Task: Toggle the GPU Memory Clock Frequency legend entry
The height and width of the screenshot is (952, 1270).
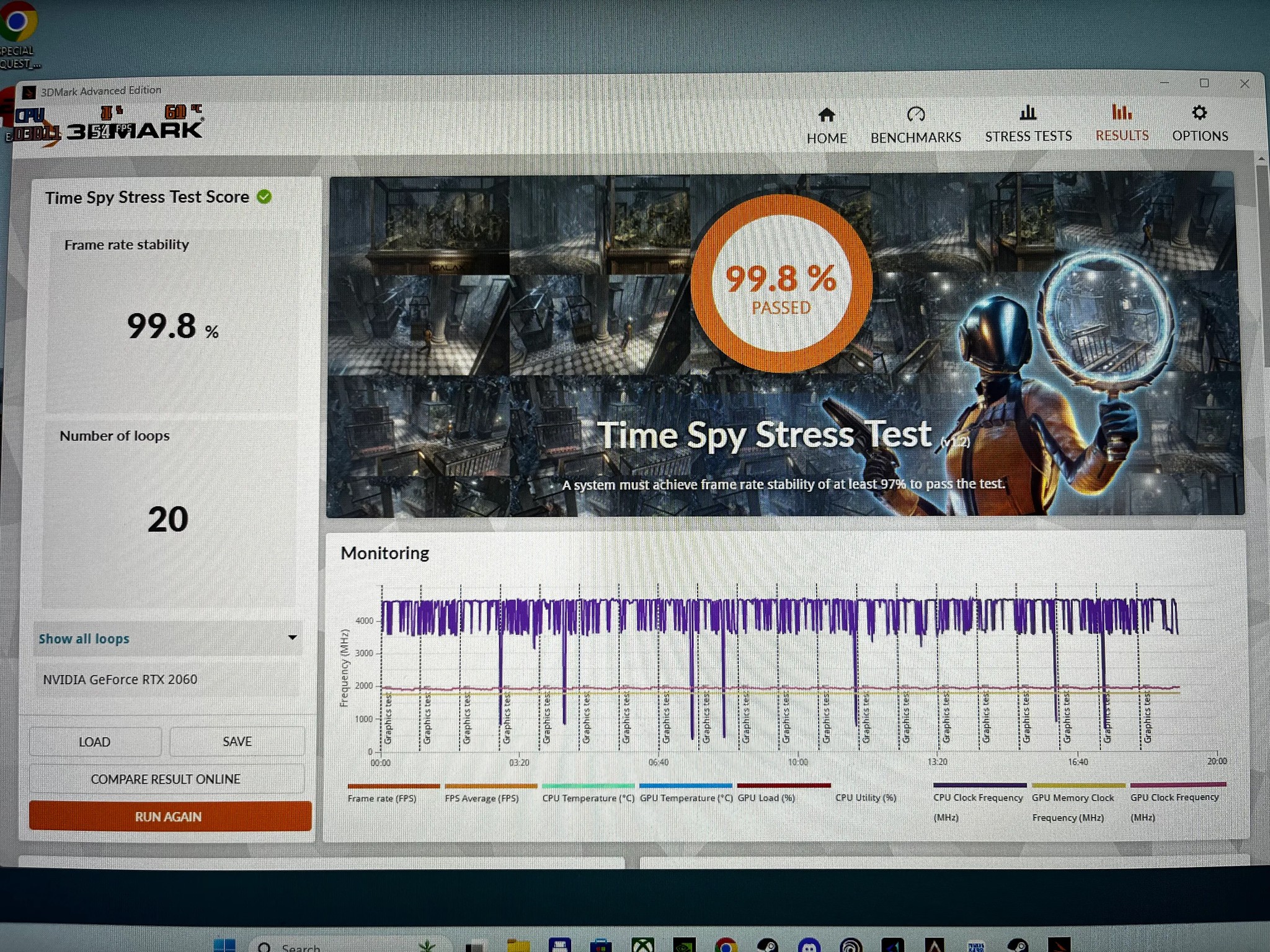Action: coord(1078,802)
